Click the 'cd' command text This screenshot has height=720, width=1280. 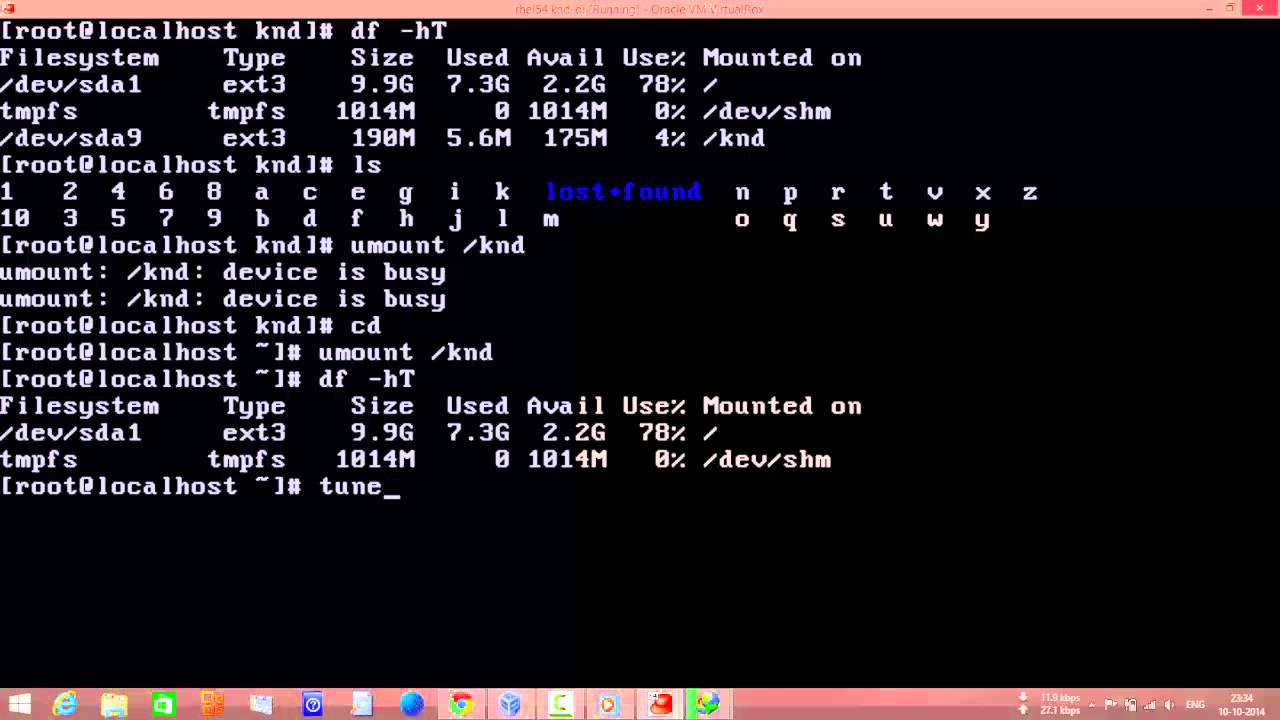coord(366,326)
